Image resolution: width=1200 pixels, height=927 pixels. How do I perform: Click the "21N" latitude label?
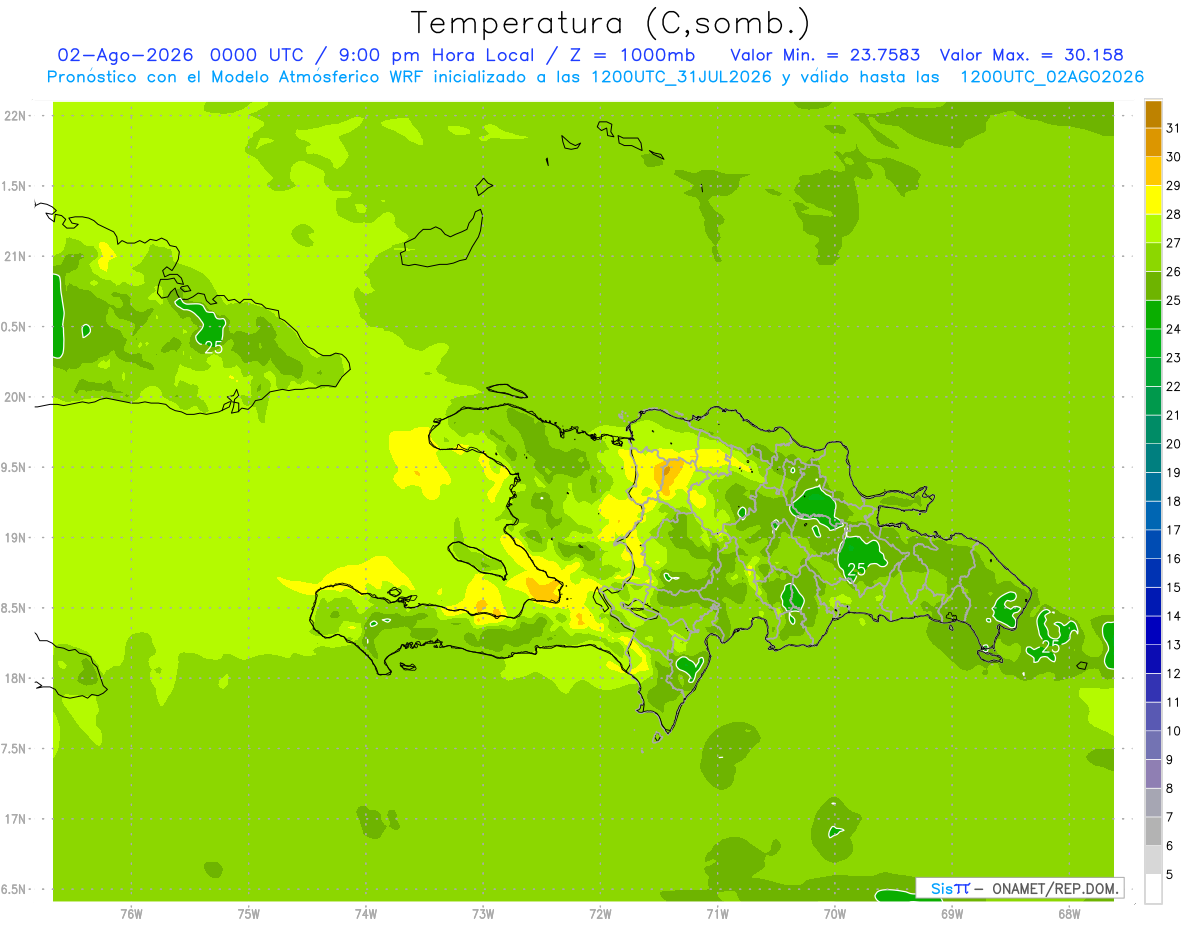(x=15, y=257)
